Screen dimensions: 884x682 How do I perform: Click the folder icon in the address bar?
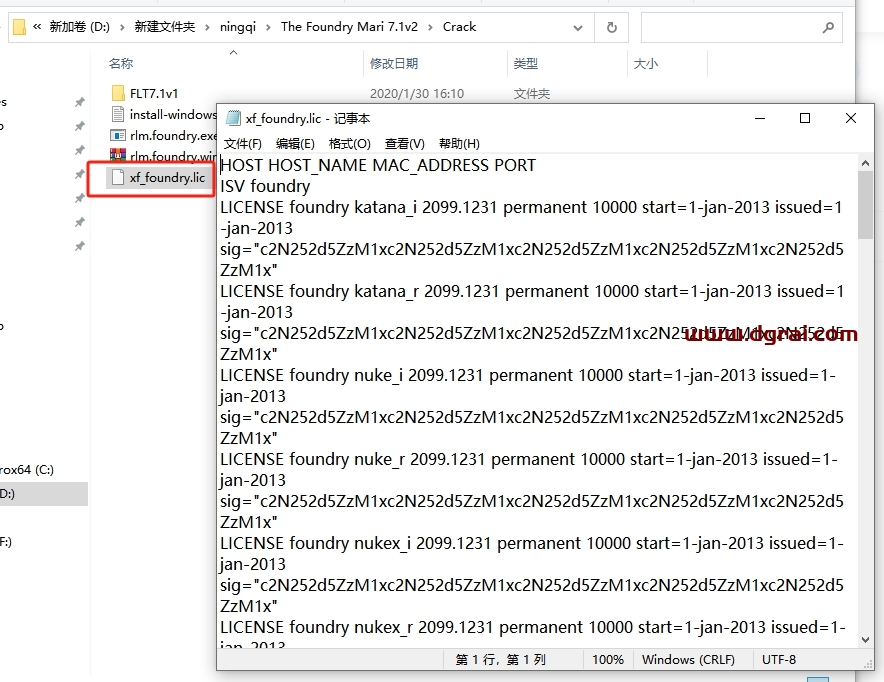tap(19, 27)
